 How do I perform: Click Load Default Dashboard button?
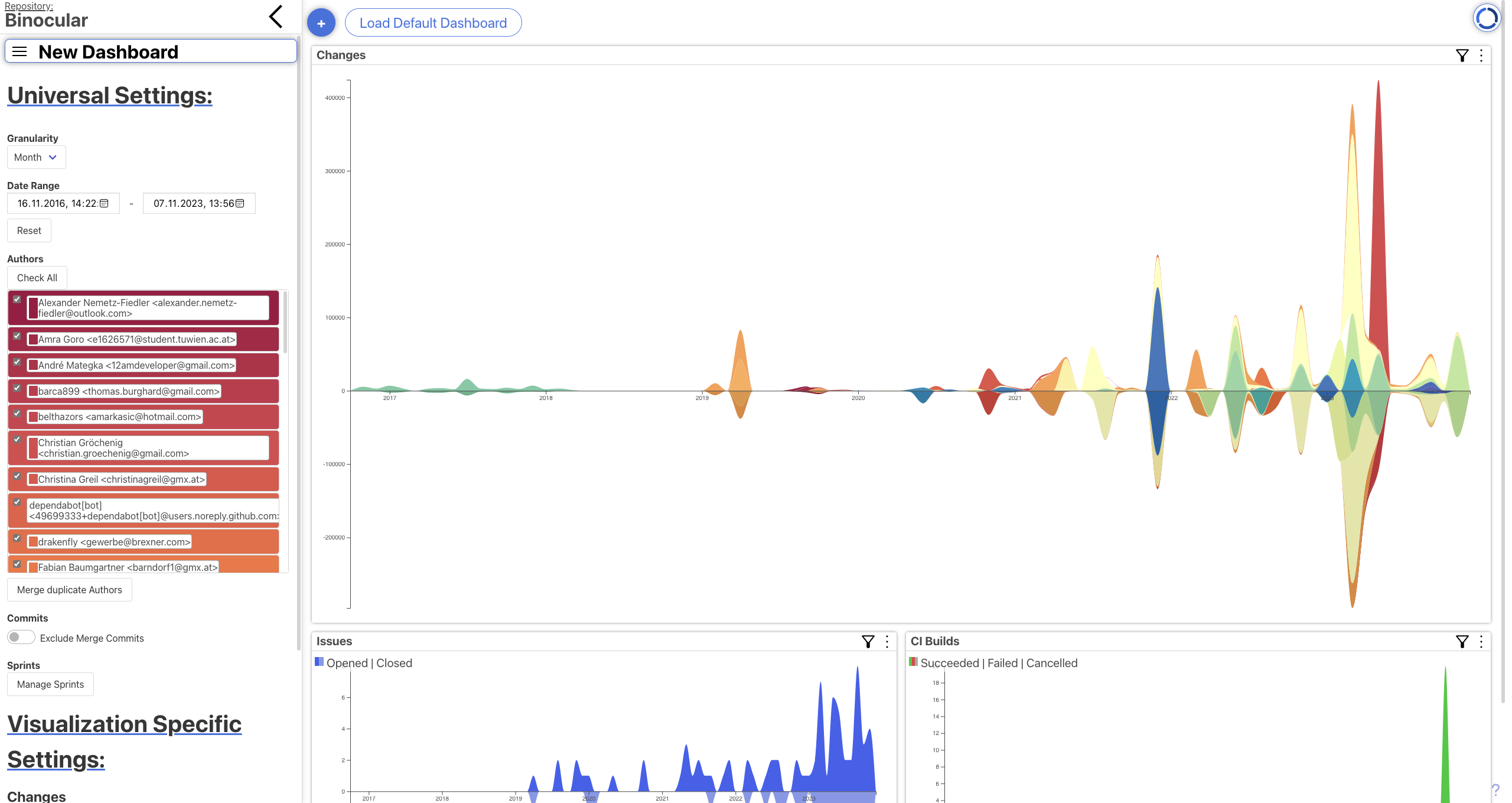pyautogui.click(x=433, y=23)
